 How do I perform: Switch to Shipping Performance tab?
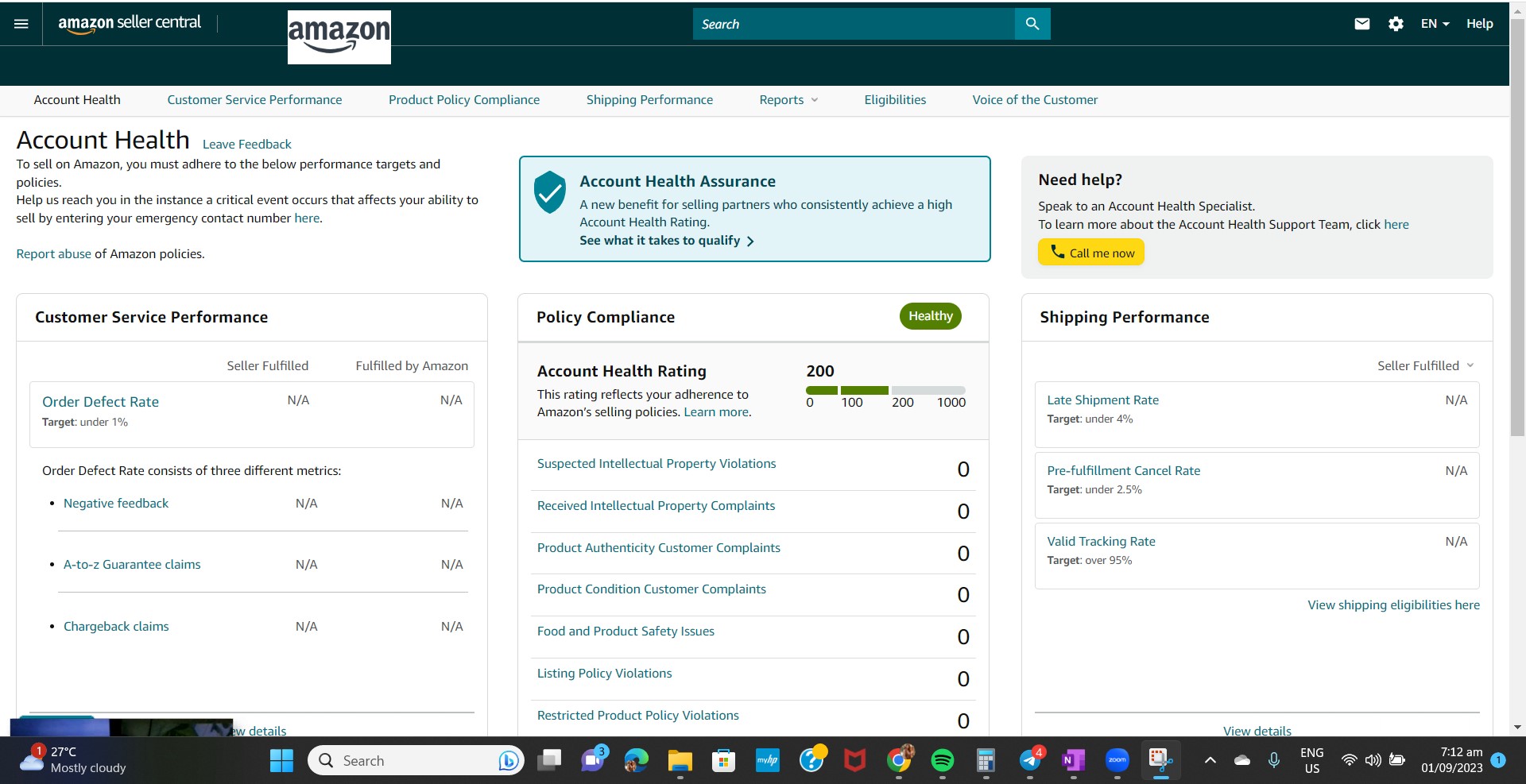point(649,100)
